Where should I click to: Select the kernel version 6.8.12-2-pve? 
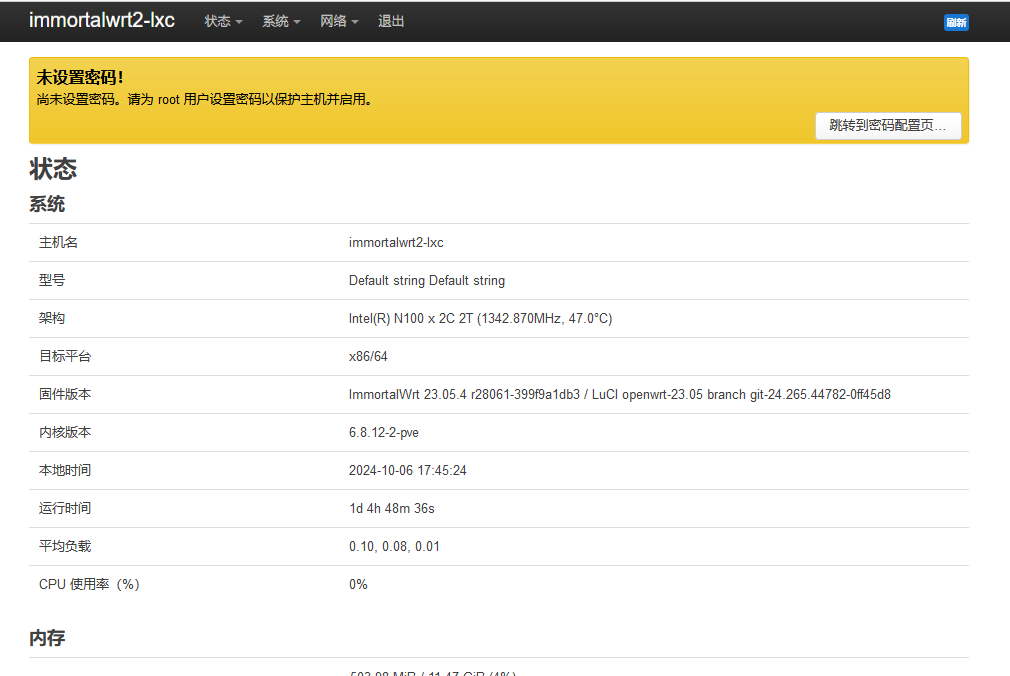click(384, 432)
